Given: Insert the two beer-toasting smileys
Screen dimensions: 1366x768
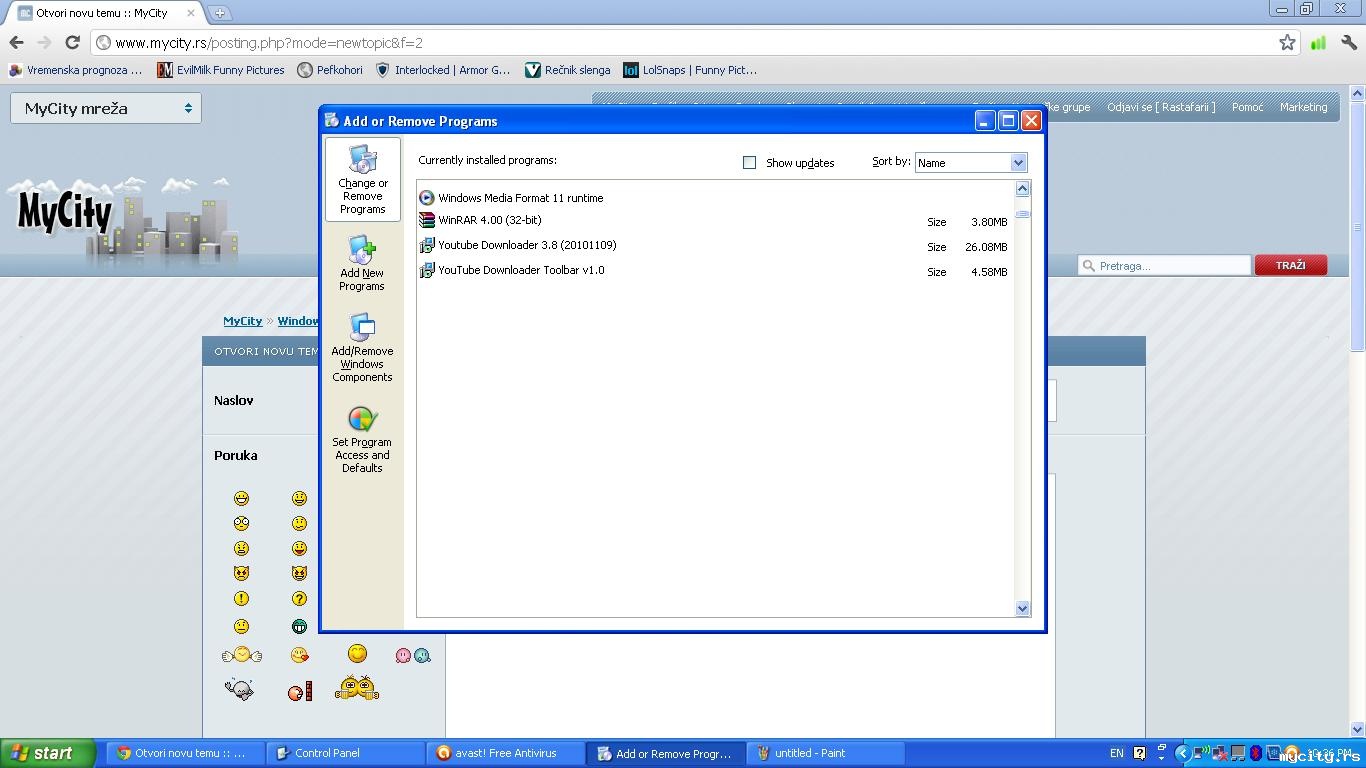Looking at the screenshot, I should click(357, 688).
